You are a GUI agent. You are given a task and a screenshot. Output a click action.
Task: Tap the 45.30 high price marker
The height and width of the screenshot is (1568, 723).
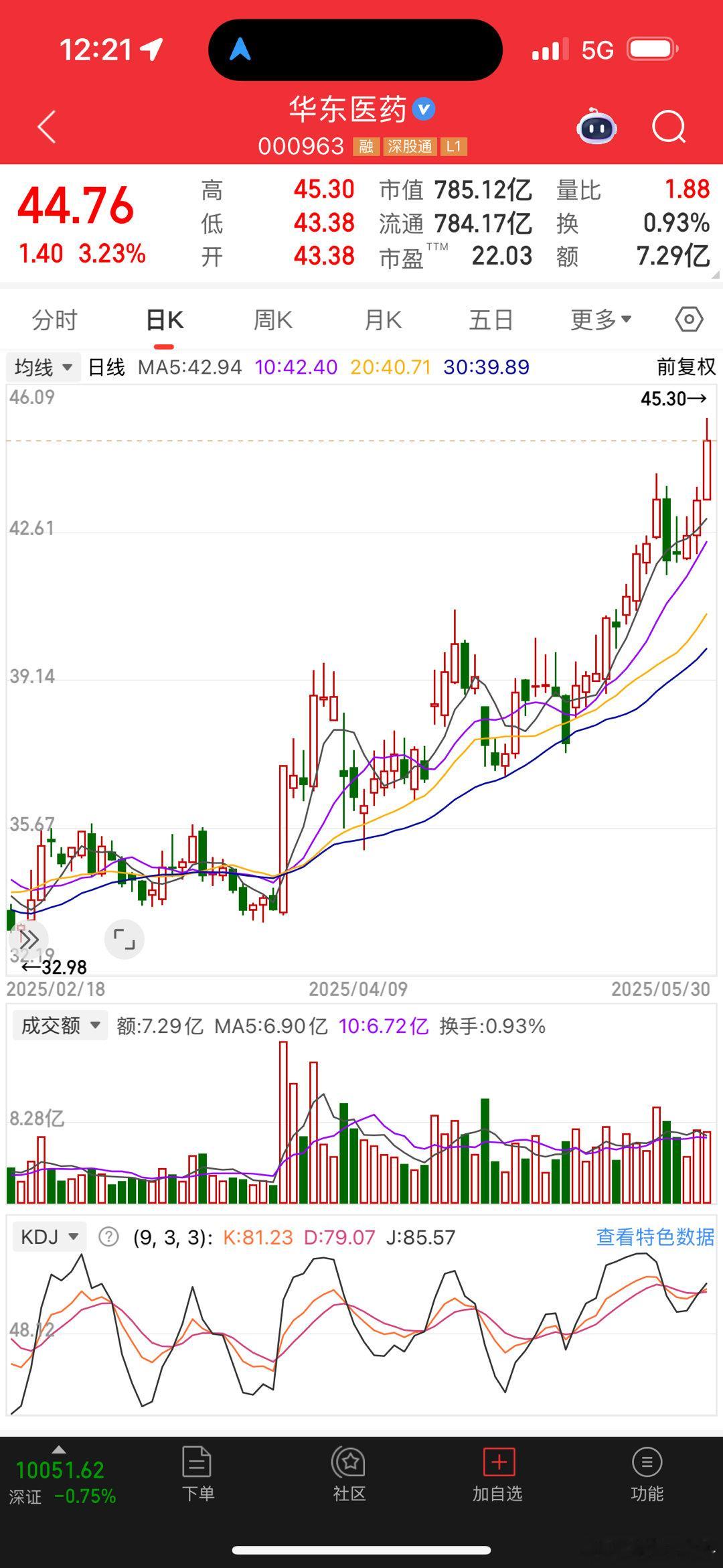[673, 399]
